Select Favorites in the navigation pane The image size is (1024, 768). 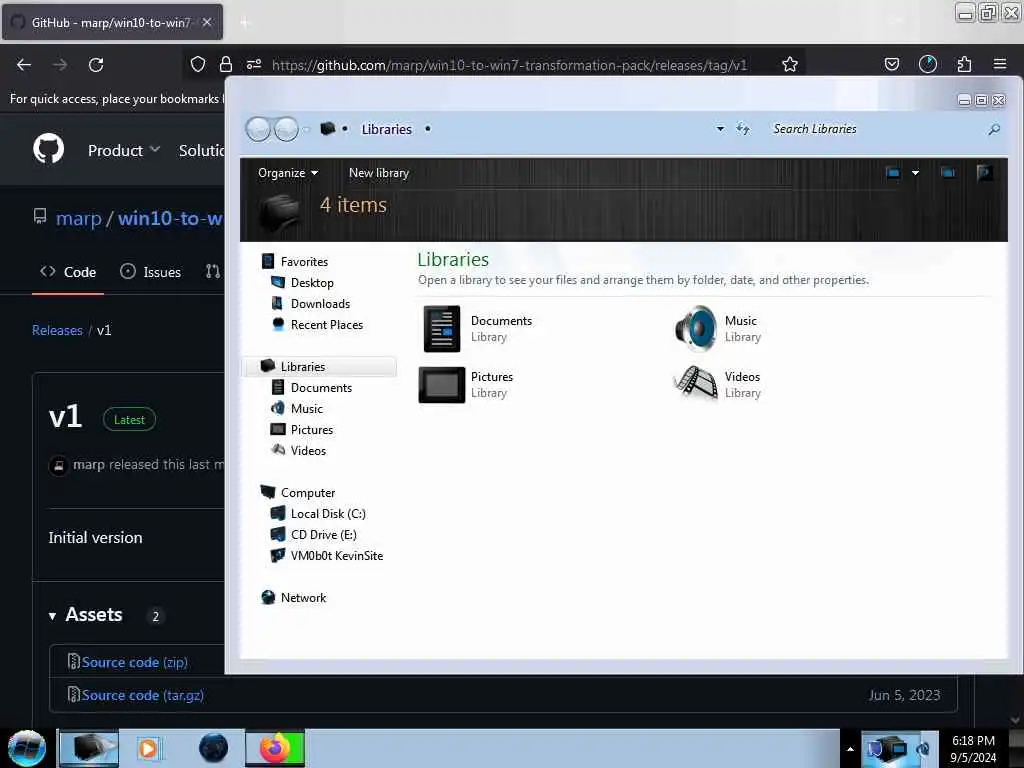[304, 262]
